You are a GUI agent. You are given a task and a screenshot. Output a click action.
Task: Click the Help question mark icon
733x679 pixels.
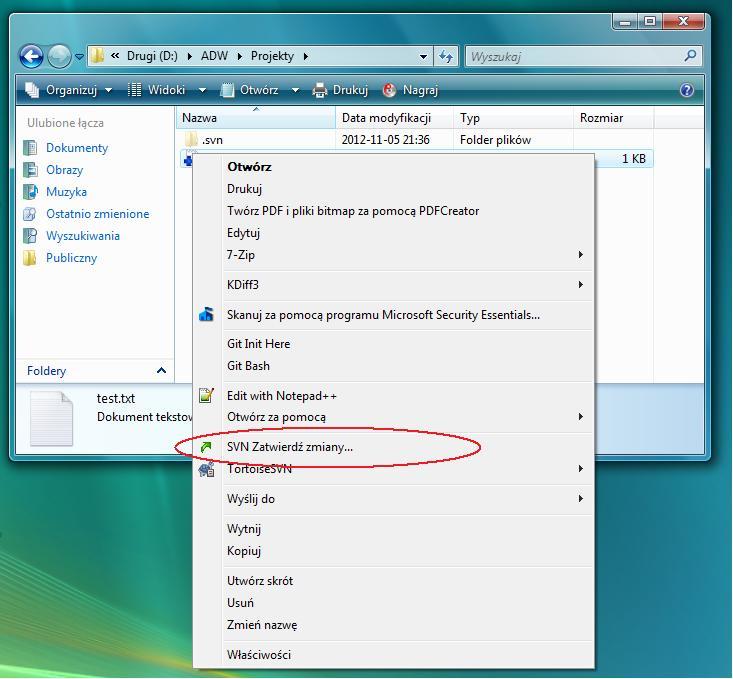click(686, 90)
